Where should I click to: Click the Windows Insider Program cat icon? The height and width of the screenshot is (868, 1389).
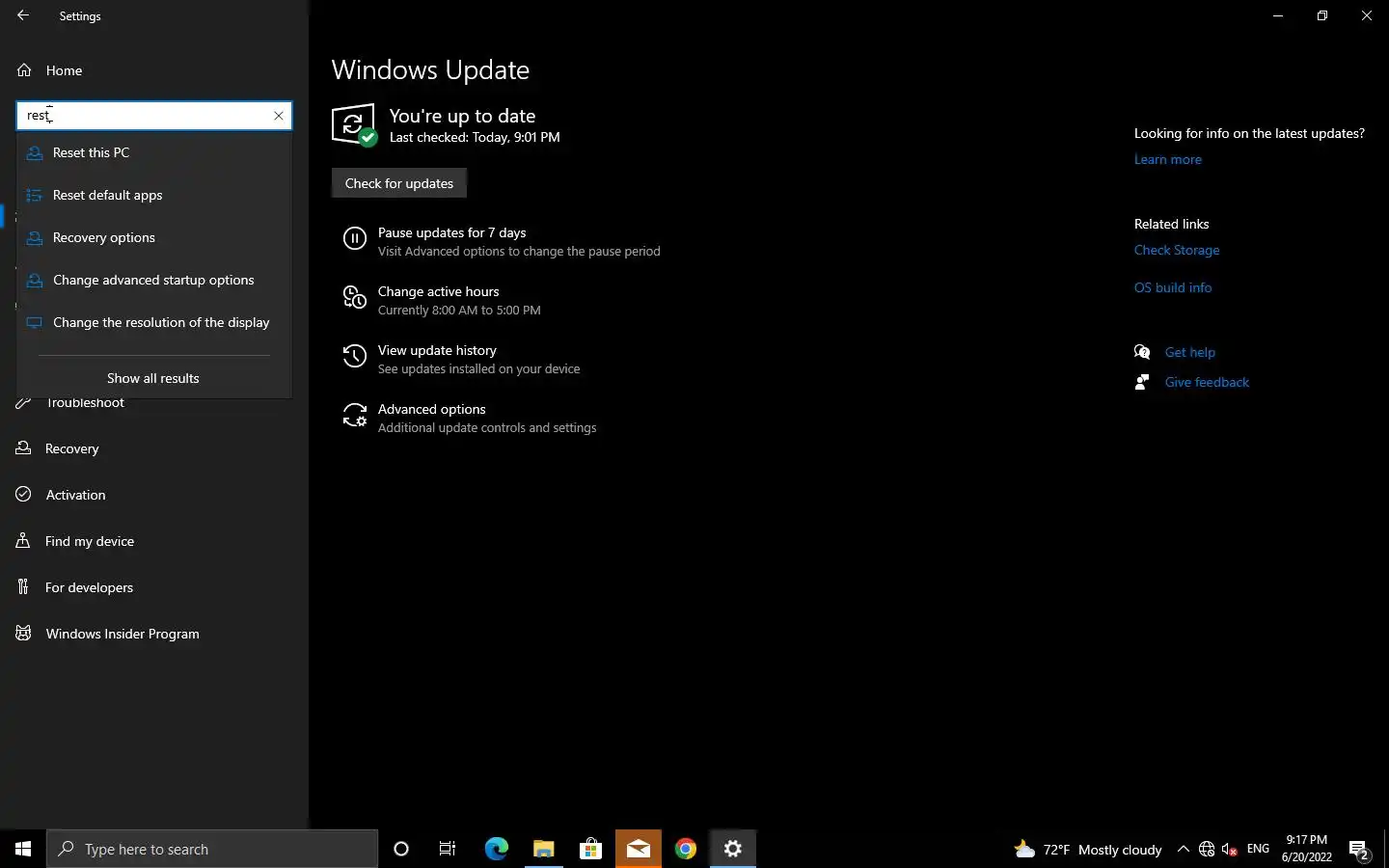(x=23, y=634)
